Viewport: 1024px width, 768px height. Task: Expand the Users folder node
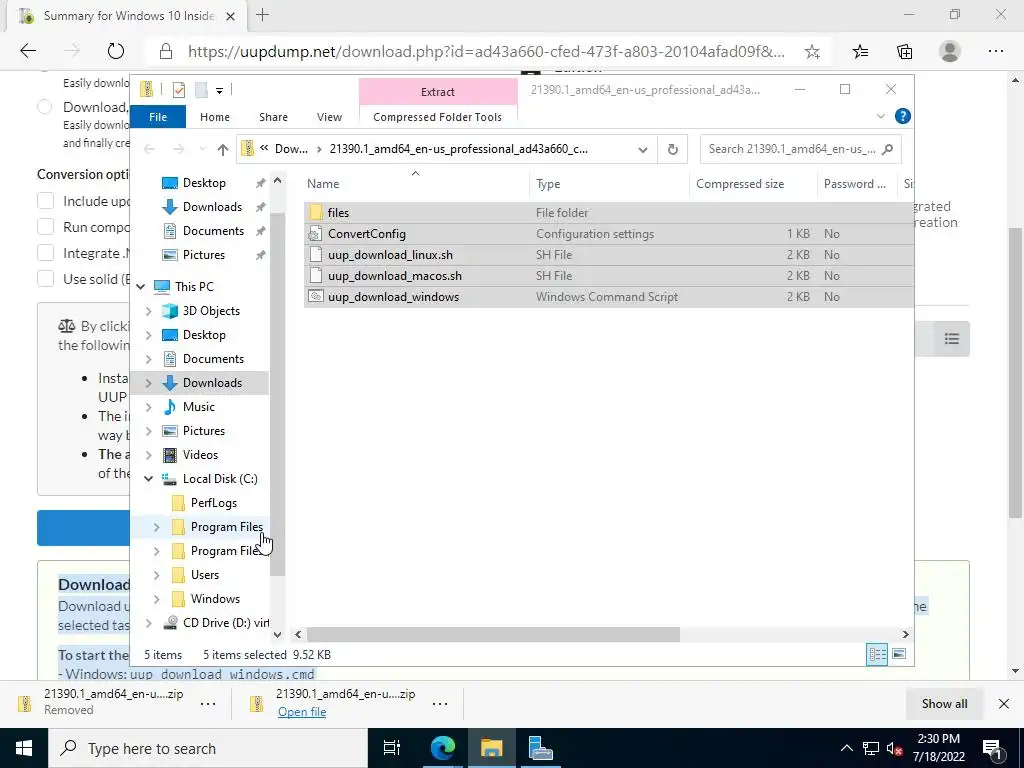coord(157,575)
